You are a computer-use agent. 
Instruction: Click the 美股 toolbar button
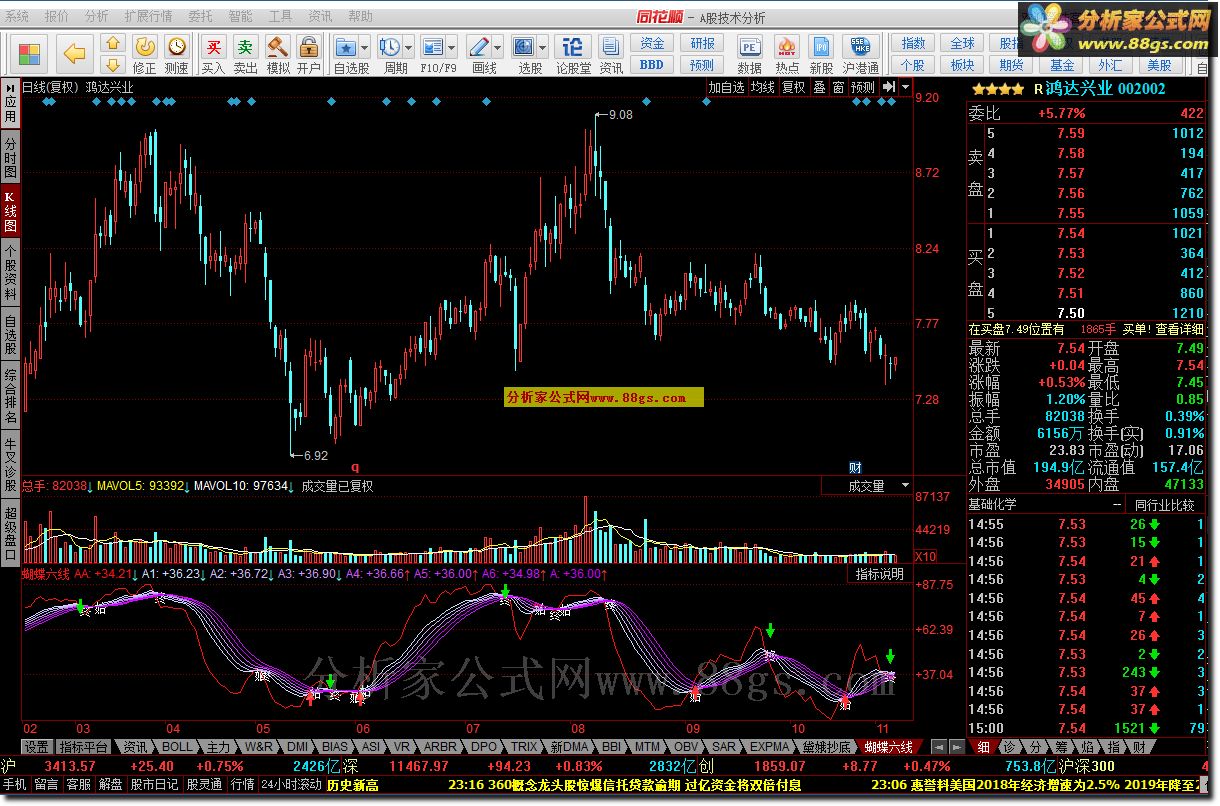click(1159, 65)
